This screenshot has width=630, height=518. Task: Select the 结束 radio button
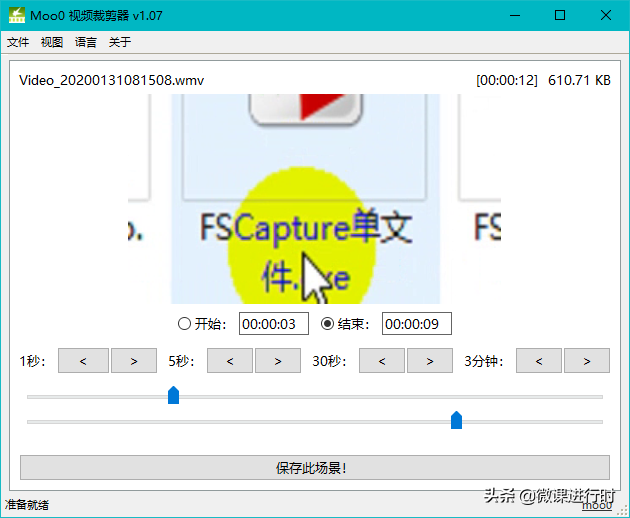[x=327, y=323]
